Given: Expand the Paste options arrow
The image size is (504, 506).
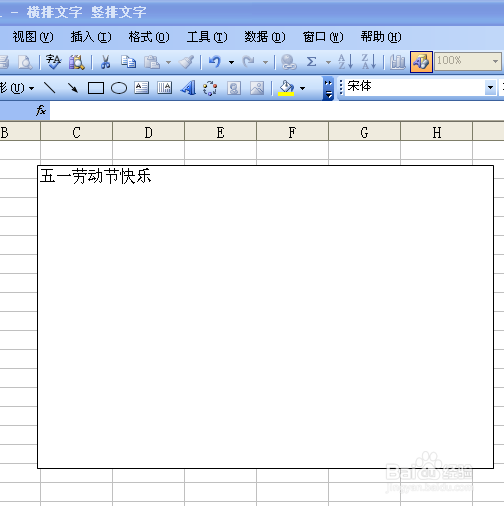Looking at the screenshot, I should pos(168,62).
